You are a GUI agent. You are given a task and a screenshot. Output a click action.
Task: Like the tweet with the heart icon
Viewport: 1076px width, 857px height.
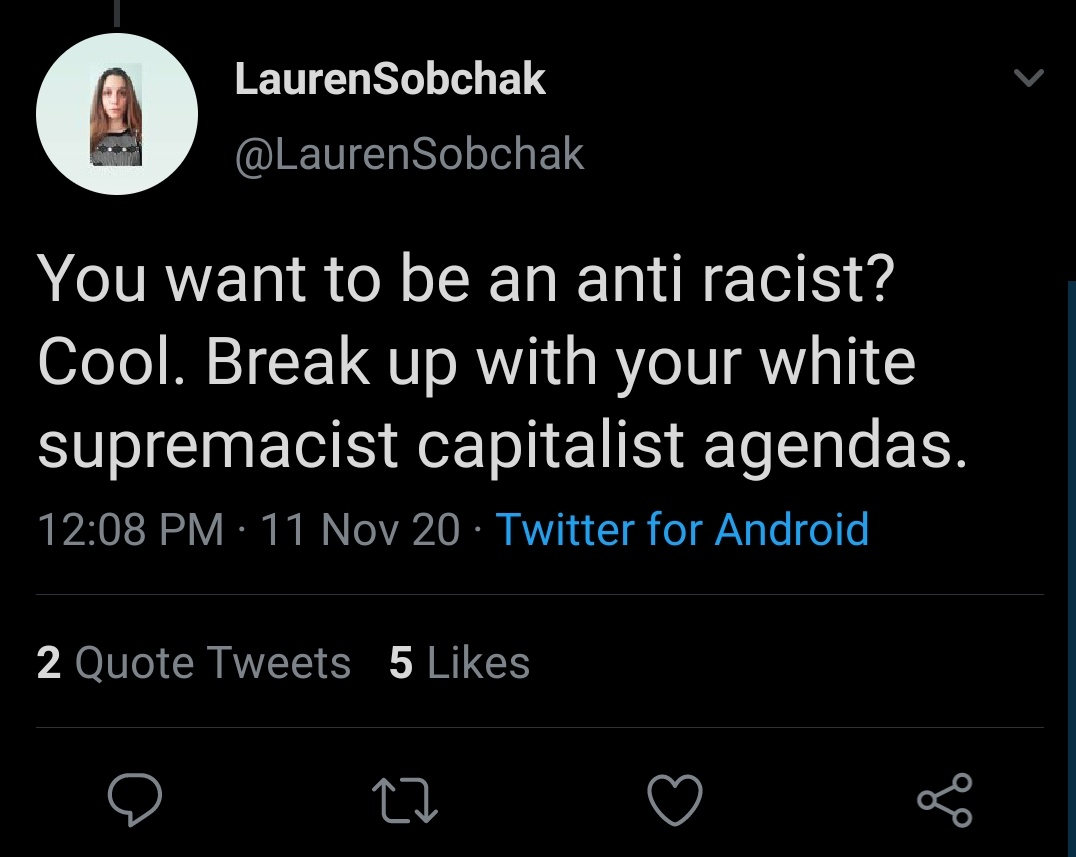pos(675,801)
